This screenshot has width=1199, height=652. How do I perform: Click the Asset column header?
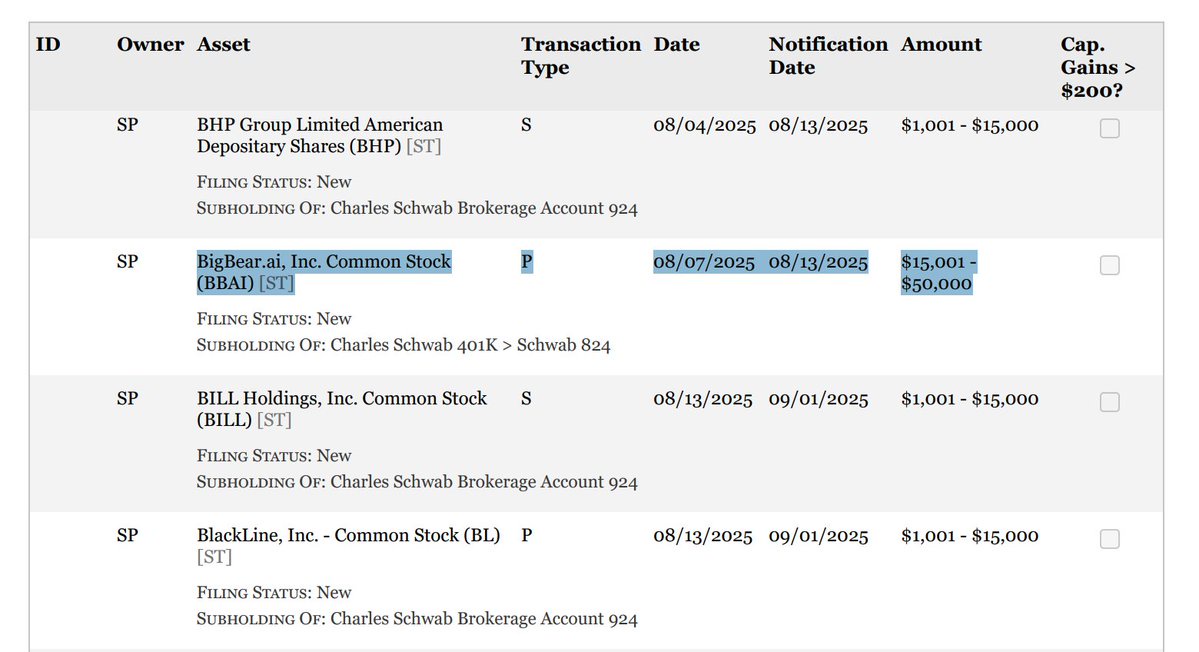tap(224, 45)
